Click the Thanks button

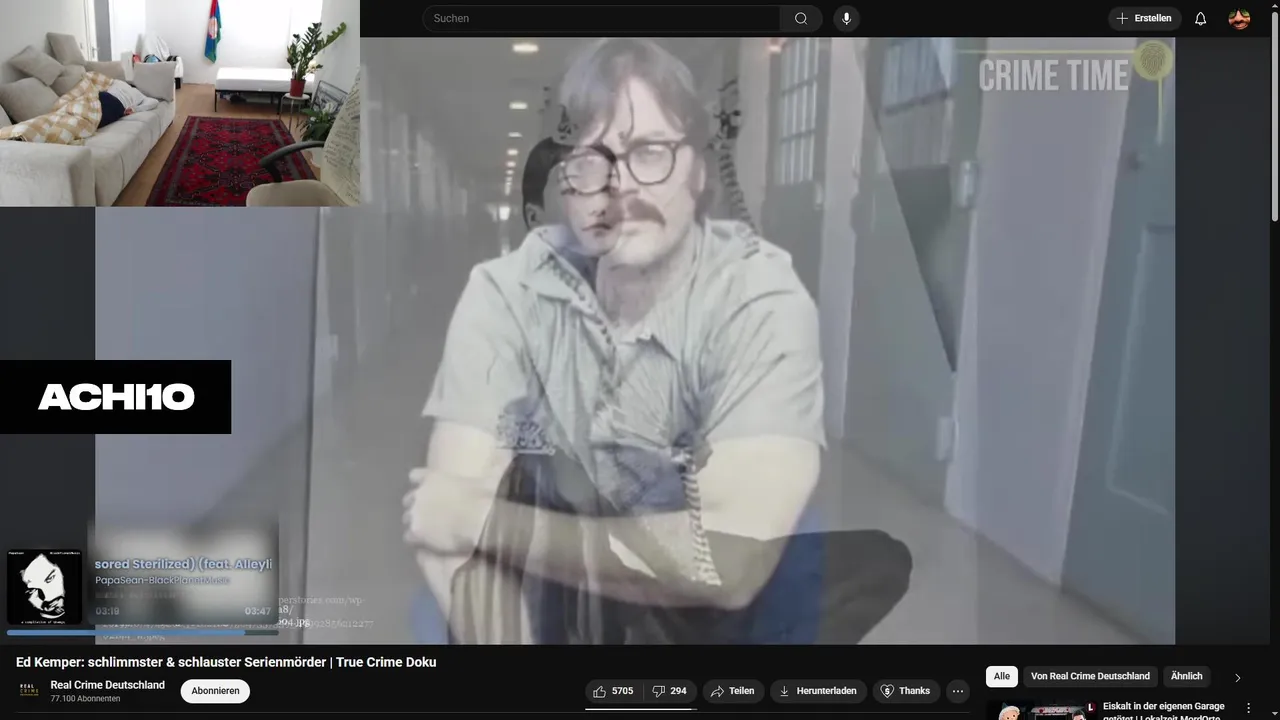pyautogui.click(x=905, y=691)
